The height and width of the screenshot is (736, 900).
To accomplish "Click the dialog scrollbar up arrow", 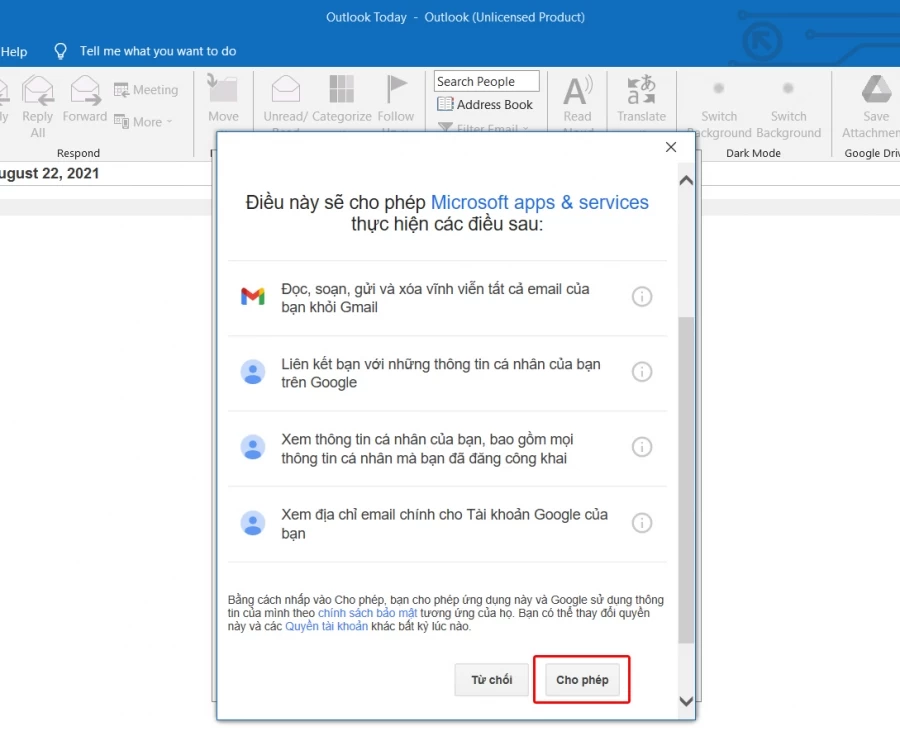I will point(686,180).
